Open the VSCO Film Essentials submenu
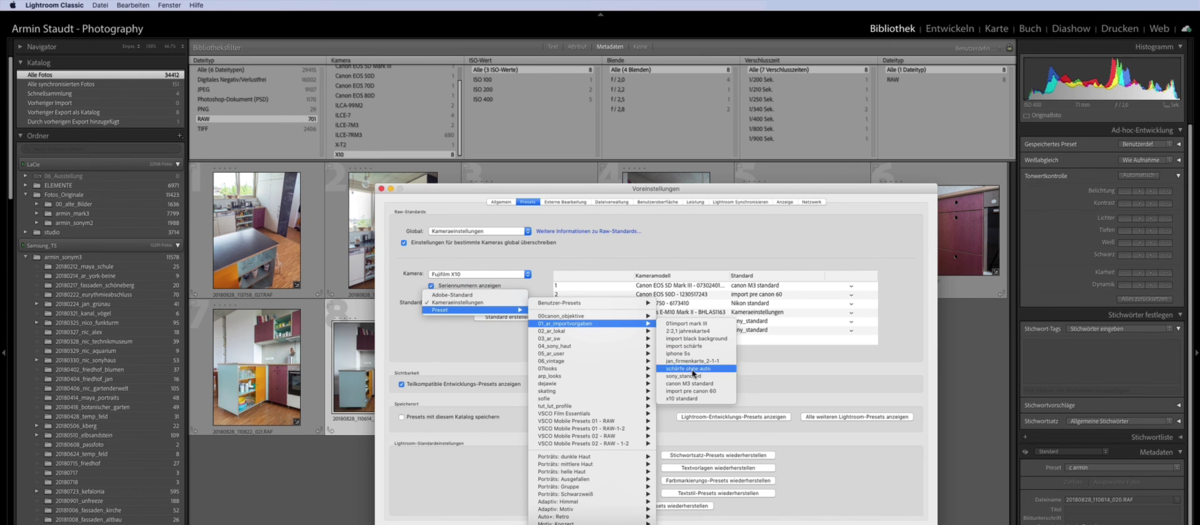Viewport: 1200px width, 525px height. (594, 413)
